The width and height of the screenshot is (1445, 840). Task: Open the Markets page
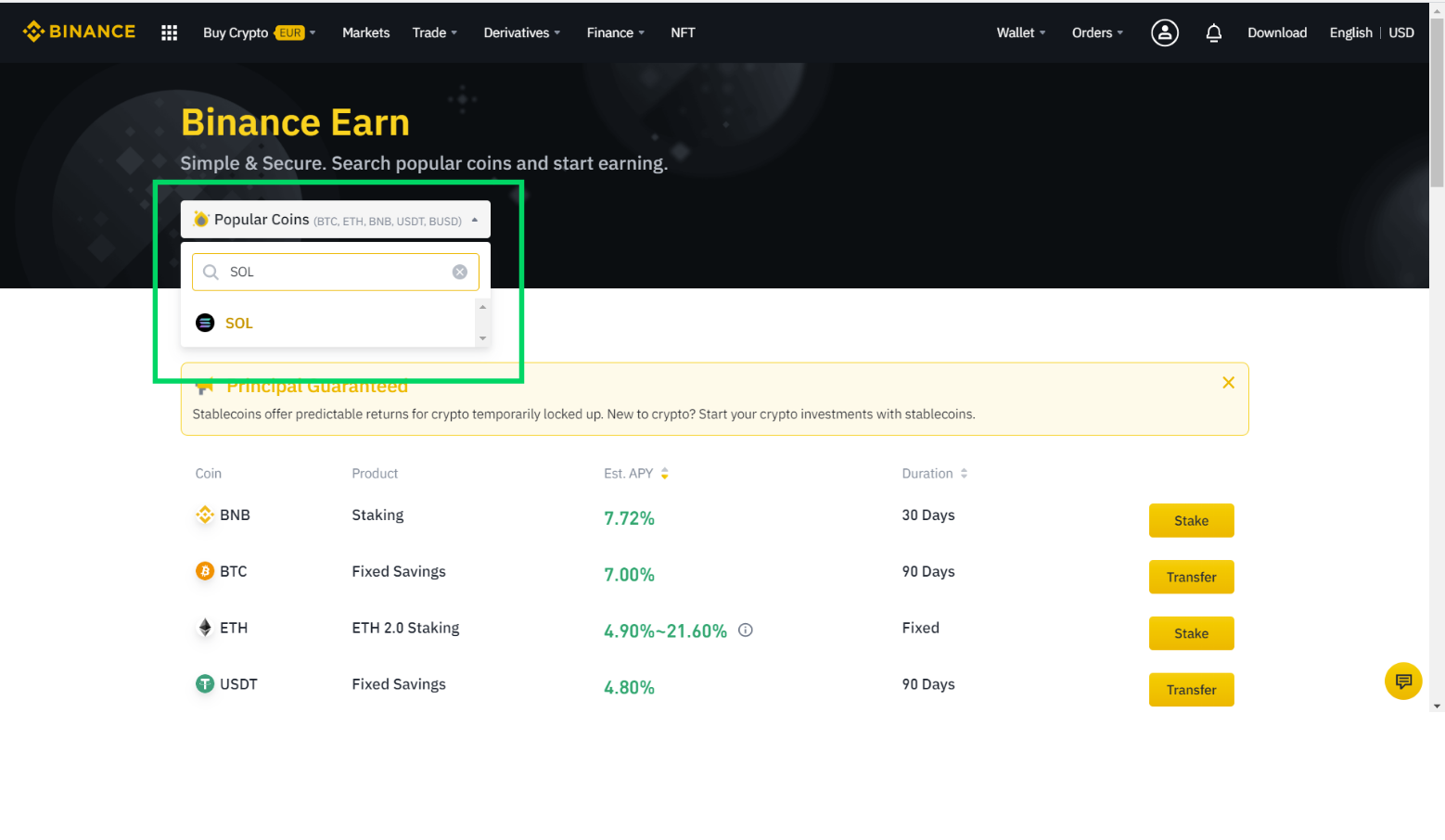[365, 32]
